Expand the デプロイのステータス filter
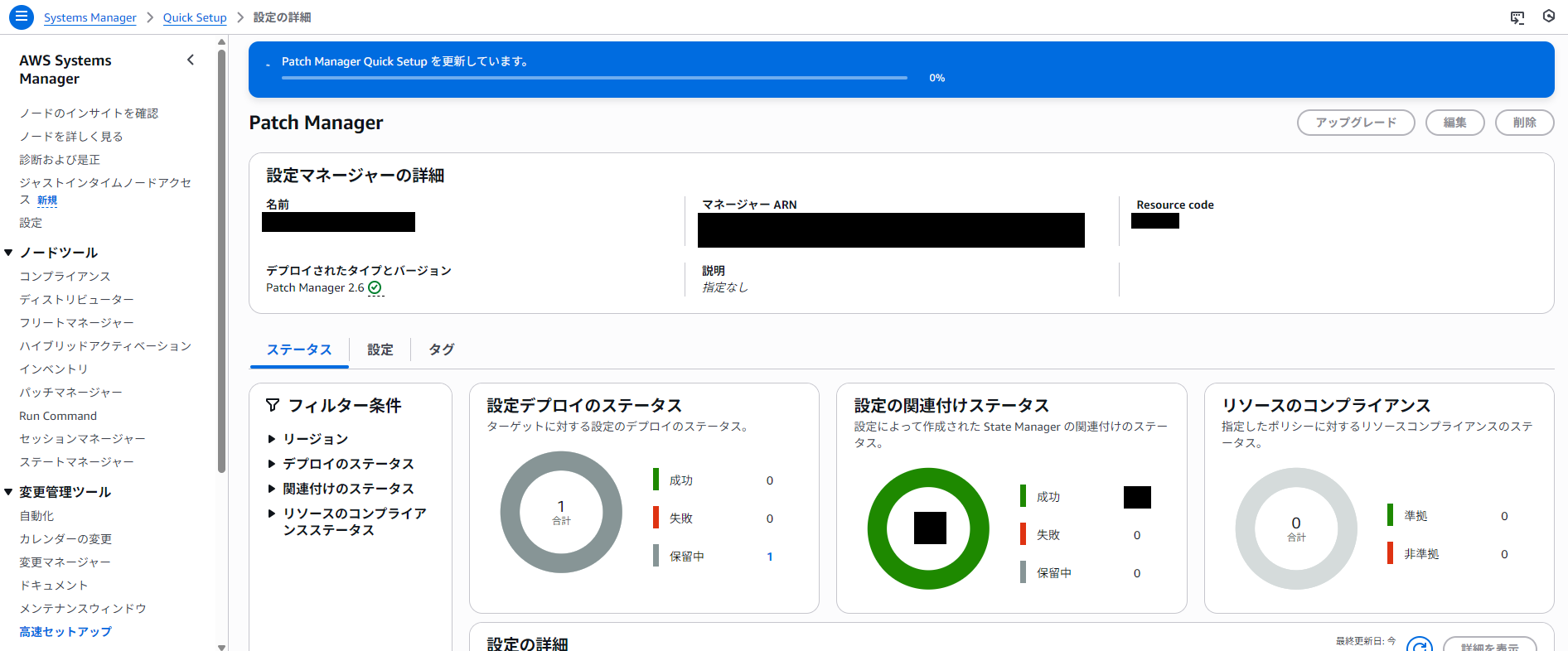Screen dimensions: 1568x651 coord(271,464)
